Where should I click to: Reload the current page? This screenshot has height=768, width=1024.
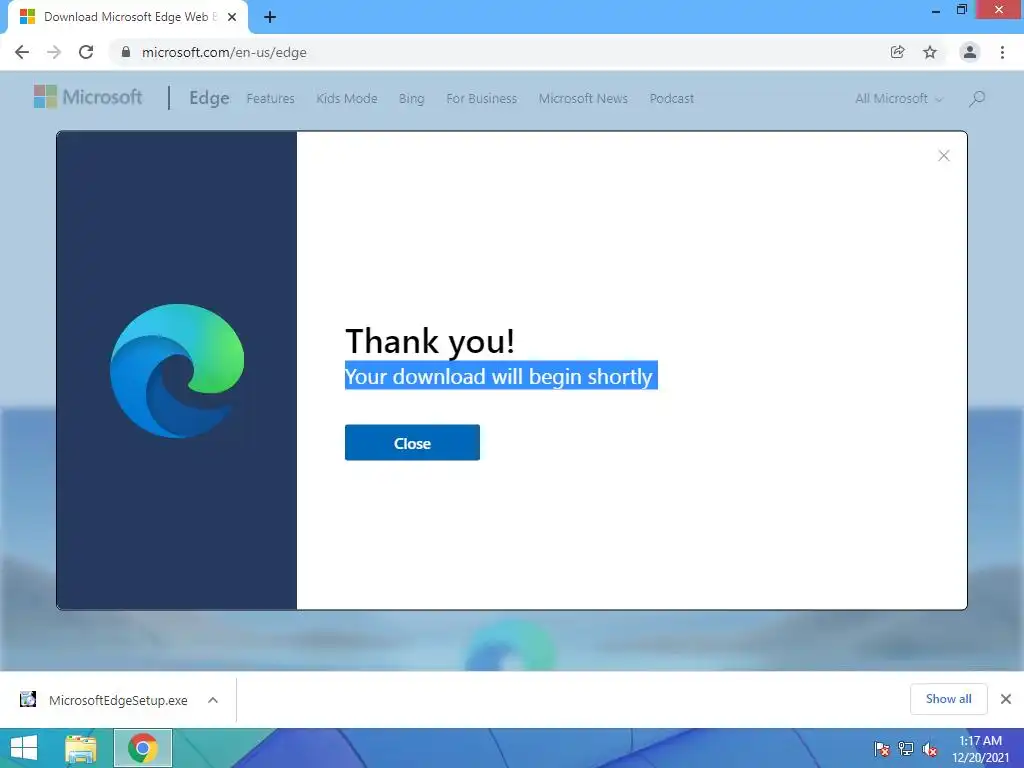86,52
